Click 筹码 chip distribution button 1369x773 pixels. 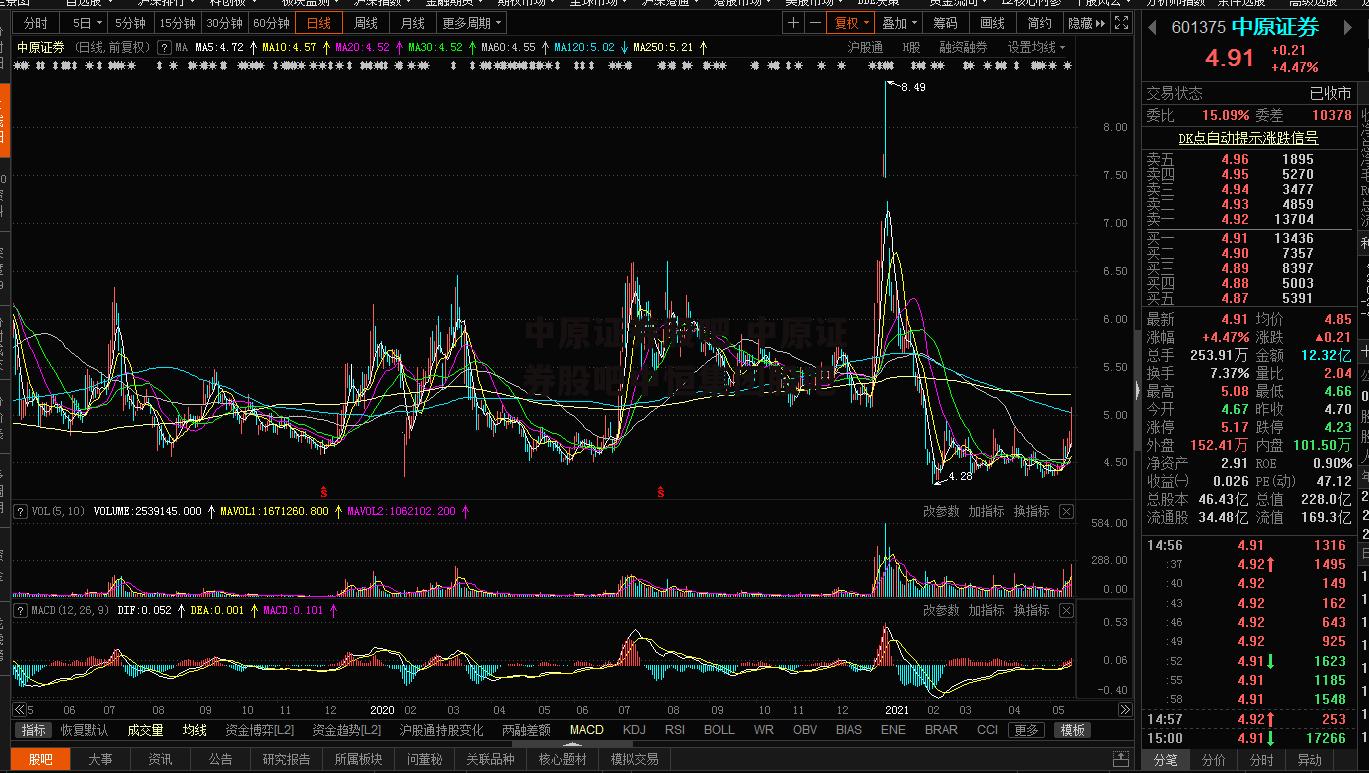click(x=945, y=23)
